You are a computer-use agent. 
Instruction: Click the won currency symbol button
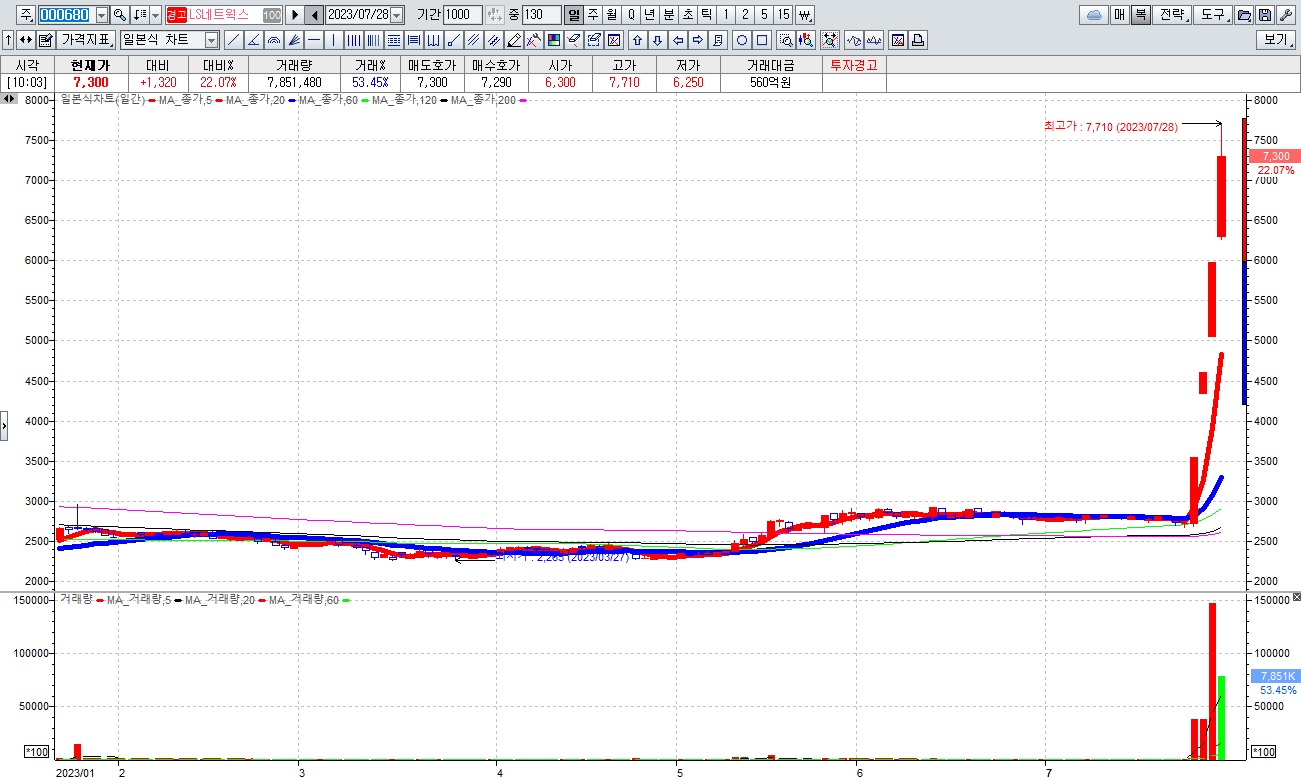[x=804, y=15]
